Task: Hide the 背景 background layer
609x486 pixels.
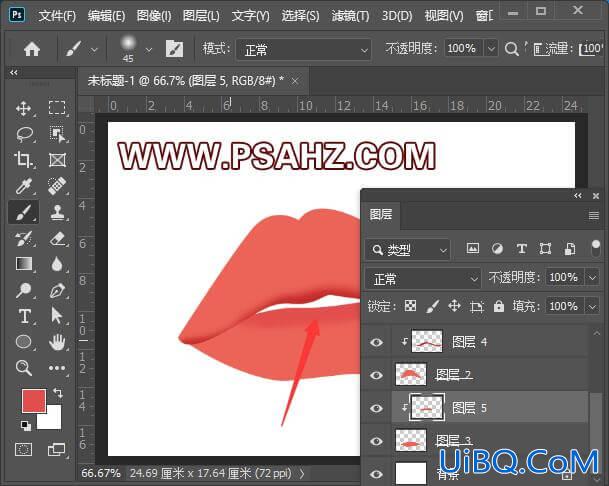Action: pyautogui.click(x=376, y=474)
